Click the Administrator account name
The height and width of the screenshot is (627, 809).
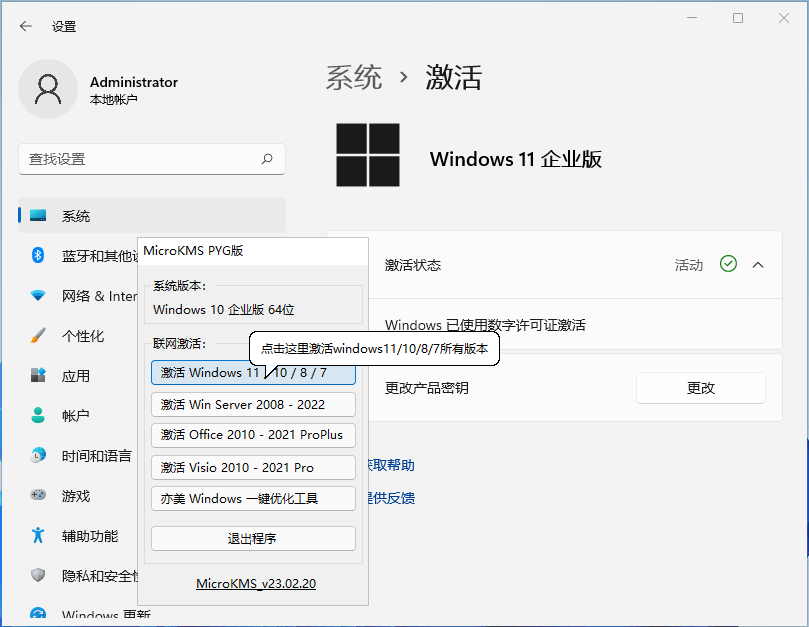pyautogui.click(x=134, y=82)
